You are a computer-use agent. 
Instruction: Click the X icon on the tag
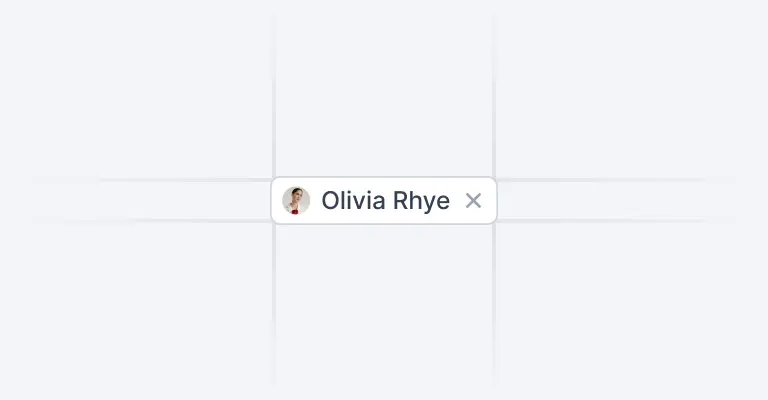pos(473,201)
